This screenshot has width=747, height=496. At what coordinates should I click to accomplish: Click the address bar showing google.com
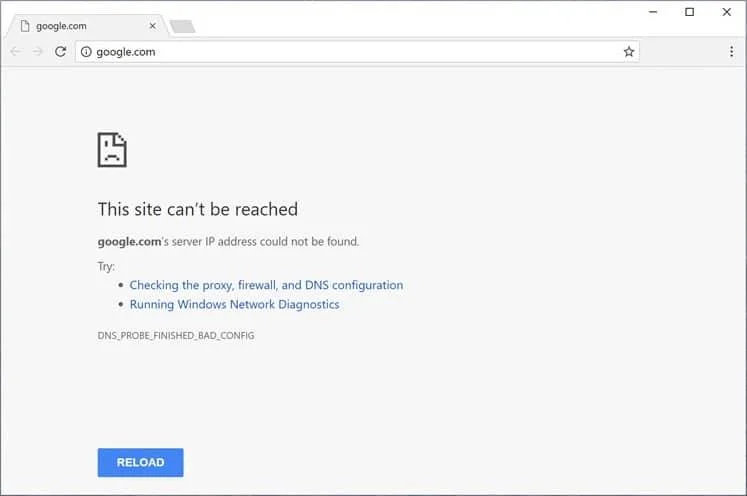coord(357,51)
